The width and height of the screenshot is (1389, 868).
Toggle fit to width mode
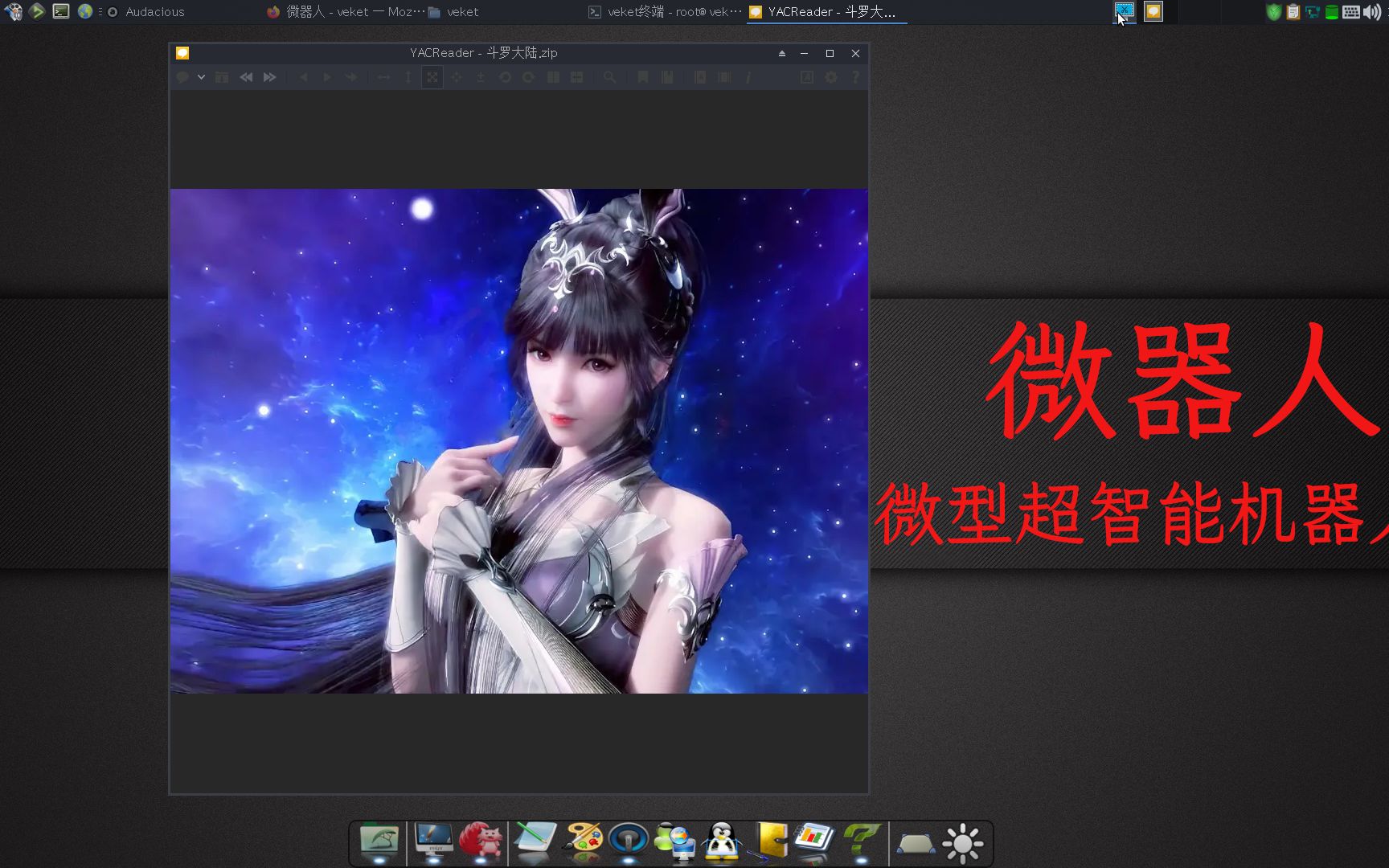tap(383, 77)
